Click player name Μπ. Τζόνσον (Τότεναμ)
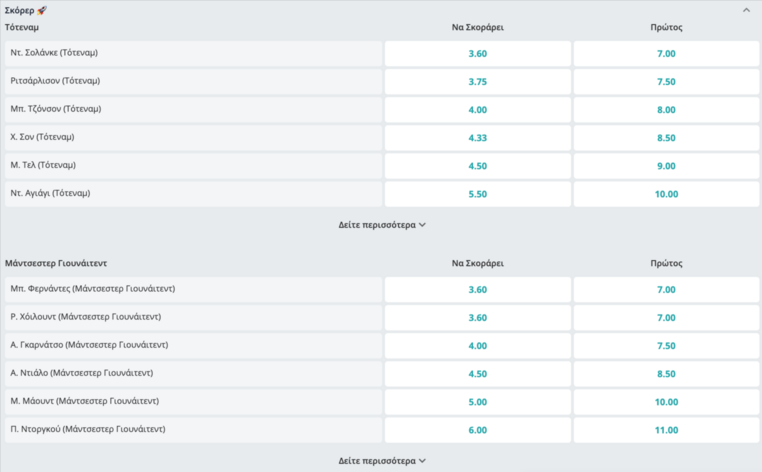Viewport: 762px width, 472px height. tap(56, 109)
